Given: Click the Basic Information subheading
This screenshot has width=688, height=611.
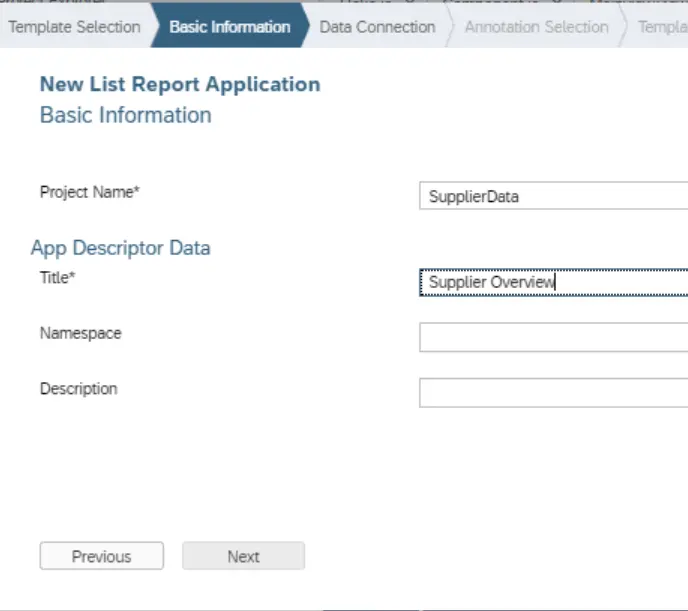Looking at the screenshot, I should (125, 115).
